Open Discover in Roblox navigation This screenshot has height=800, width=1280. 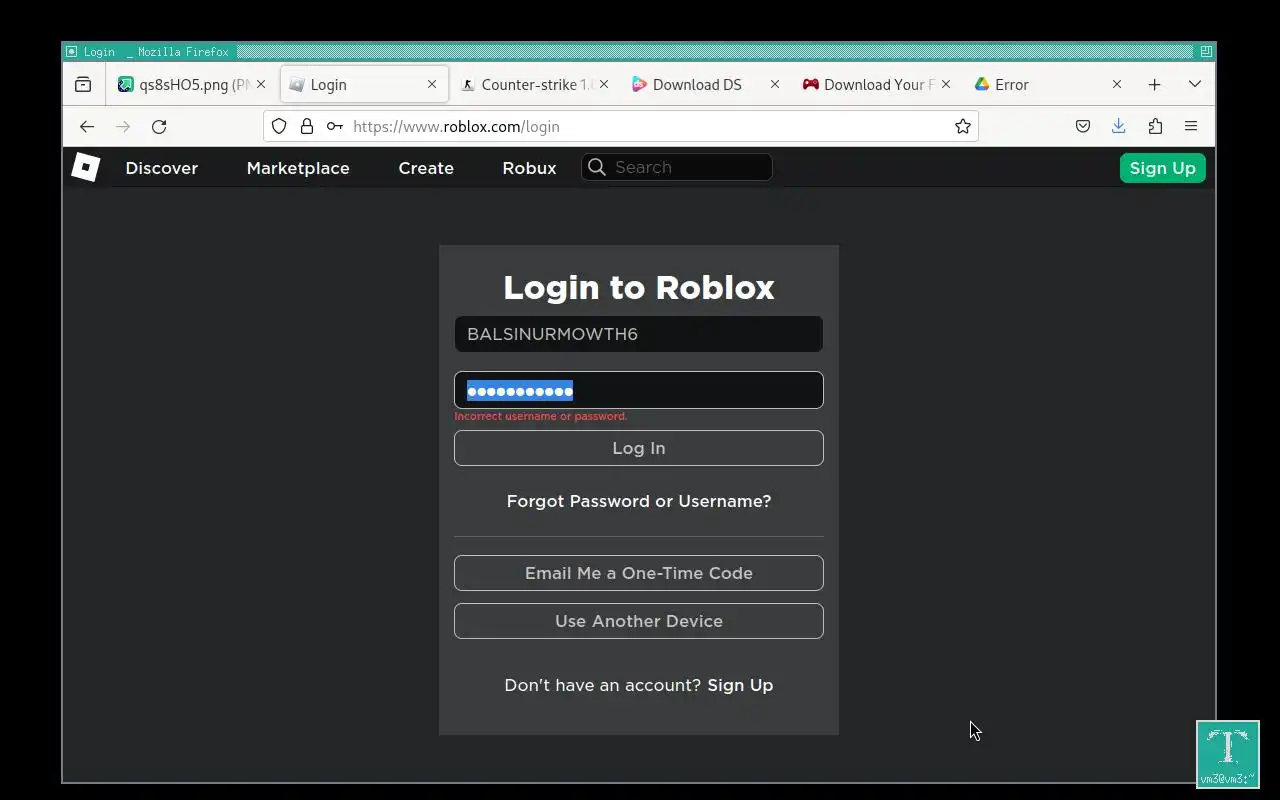(x=162, y=168)
